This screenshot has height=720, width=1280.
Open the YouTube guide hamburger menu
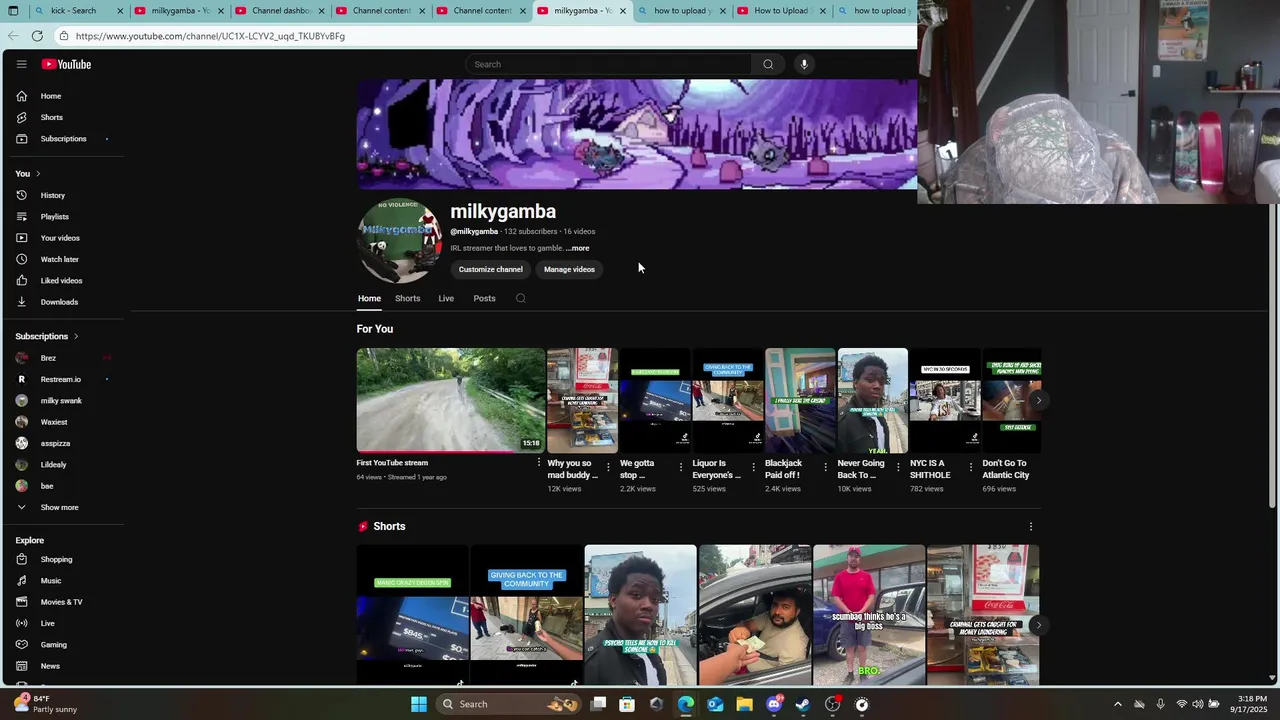(21, 64)
